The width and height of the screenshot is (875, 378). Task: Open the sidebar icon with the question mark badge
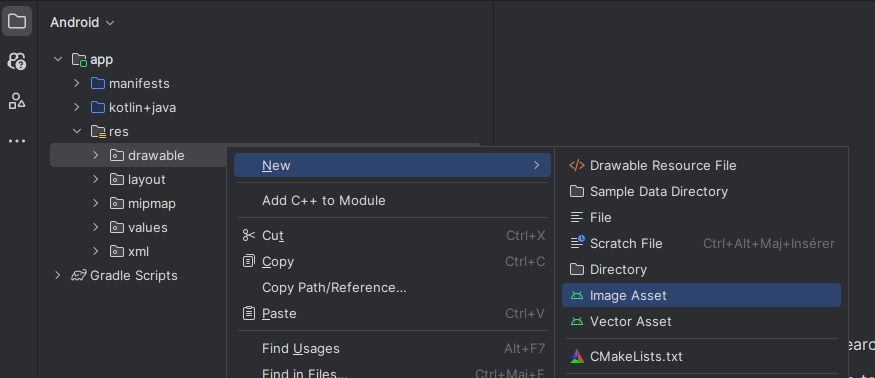[x=17, y=61]
